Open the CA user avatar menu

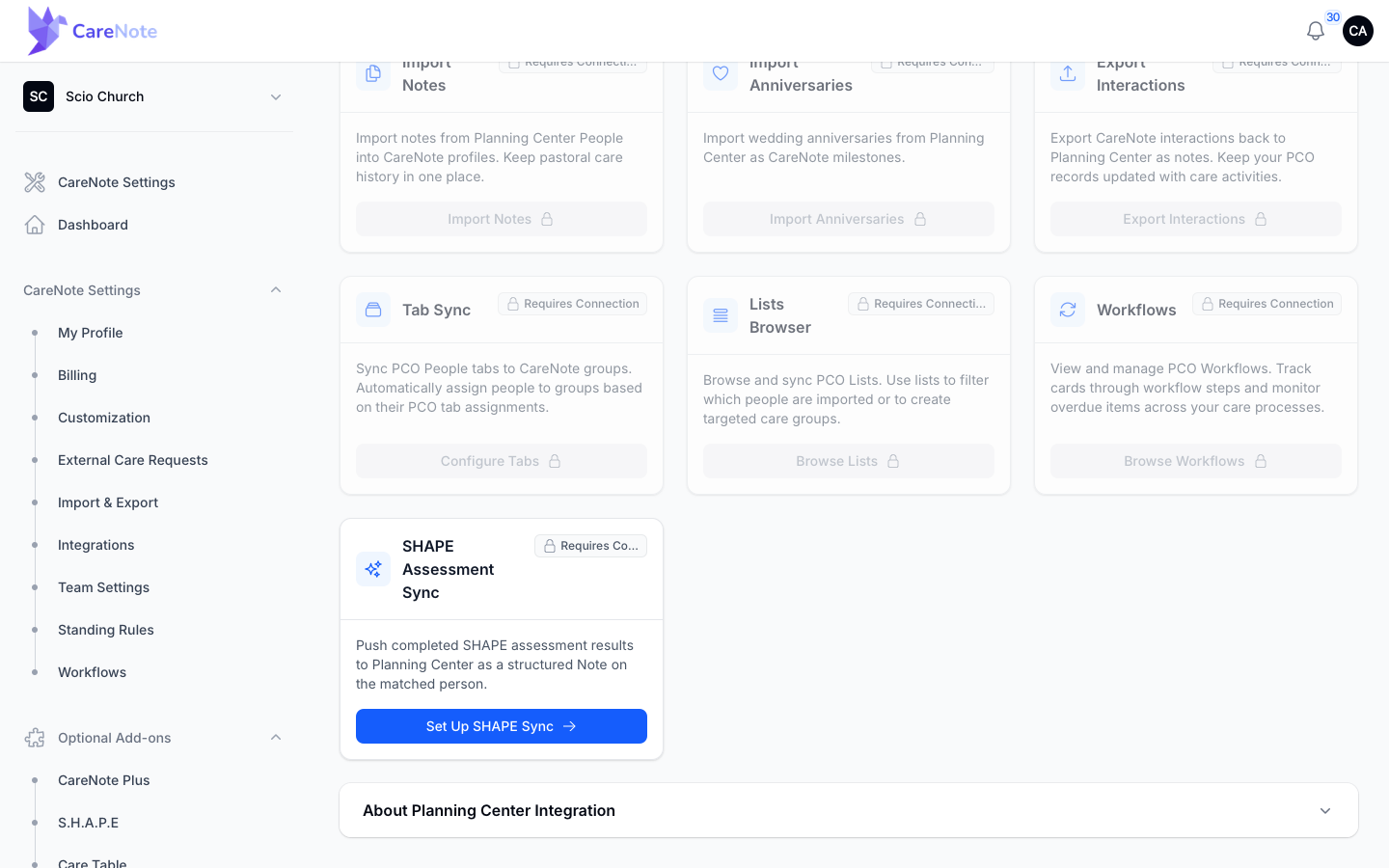pos(1358,31)
